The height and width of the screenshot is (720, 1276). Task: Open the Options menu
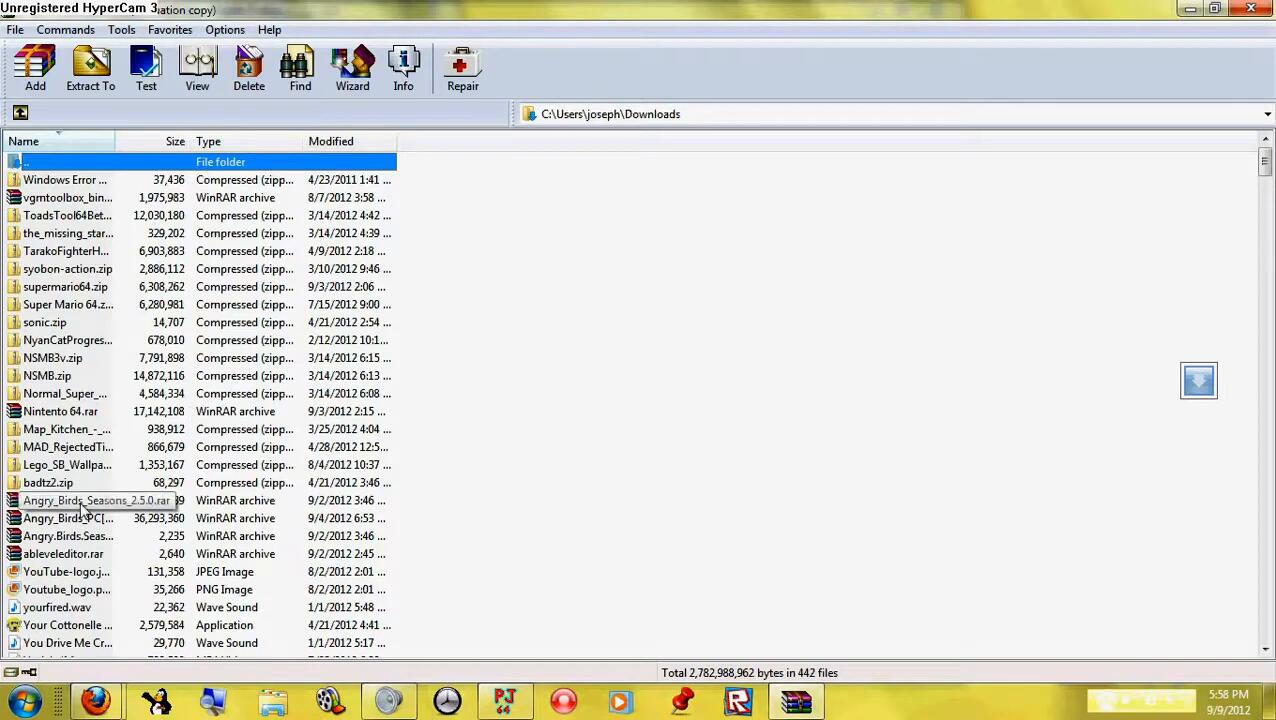click(x=225, y=30)
